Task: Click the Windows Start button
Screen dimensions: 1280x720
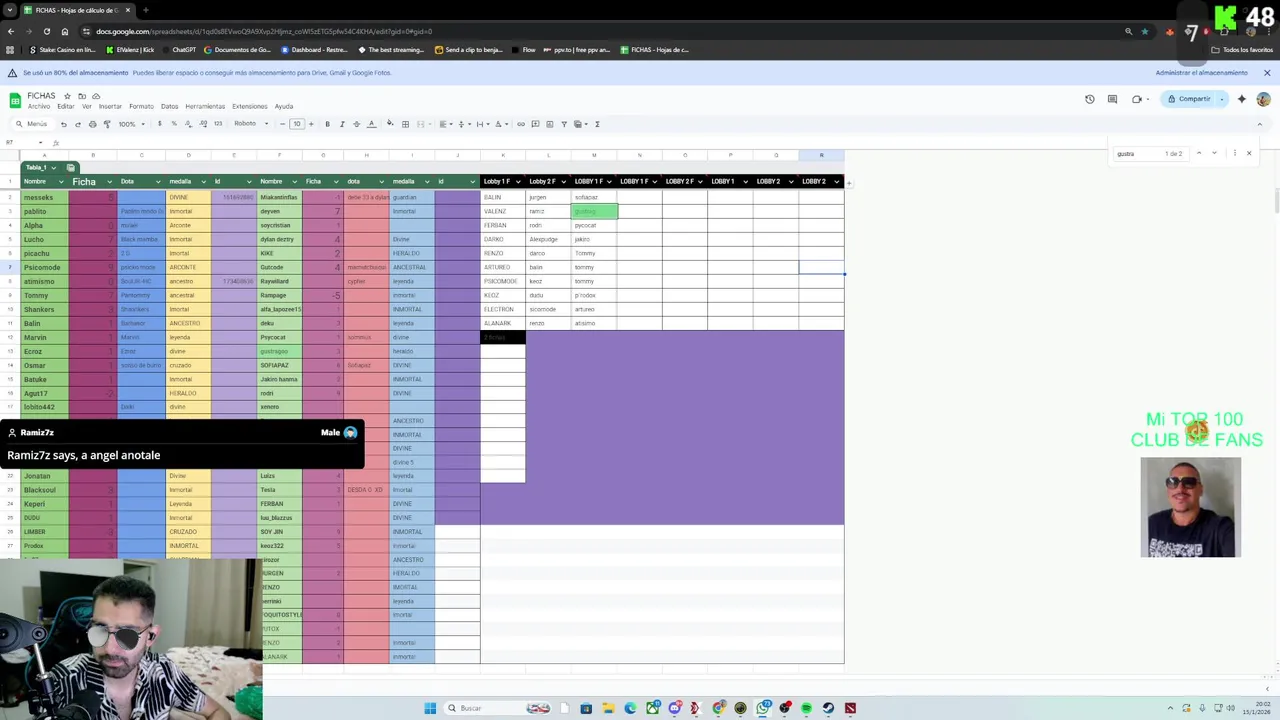Action: point(430,708)
